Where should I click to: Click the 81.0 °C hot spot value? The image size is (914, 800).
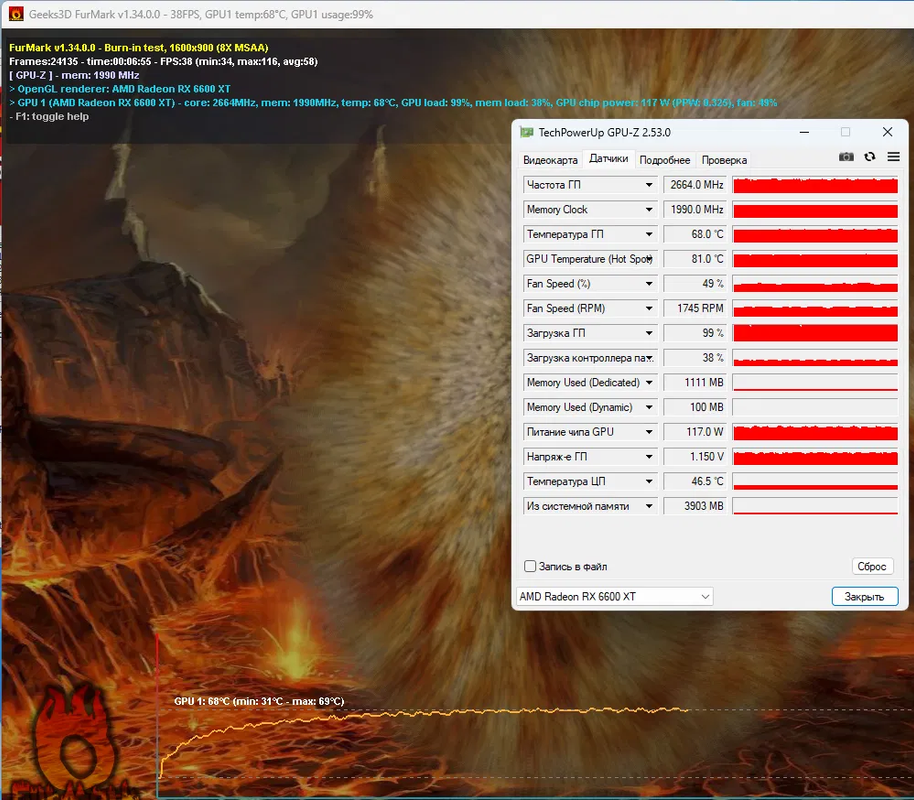695,259
